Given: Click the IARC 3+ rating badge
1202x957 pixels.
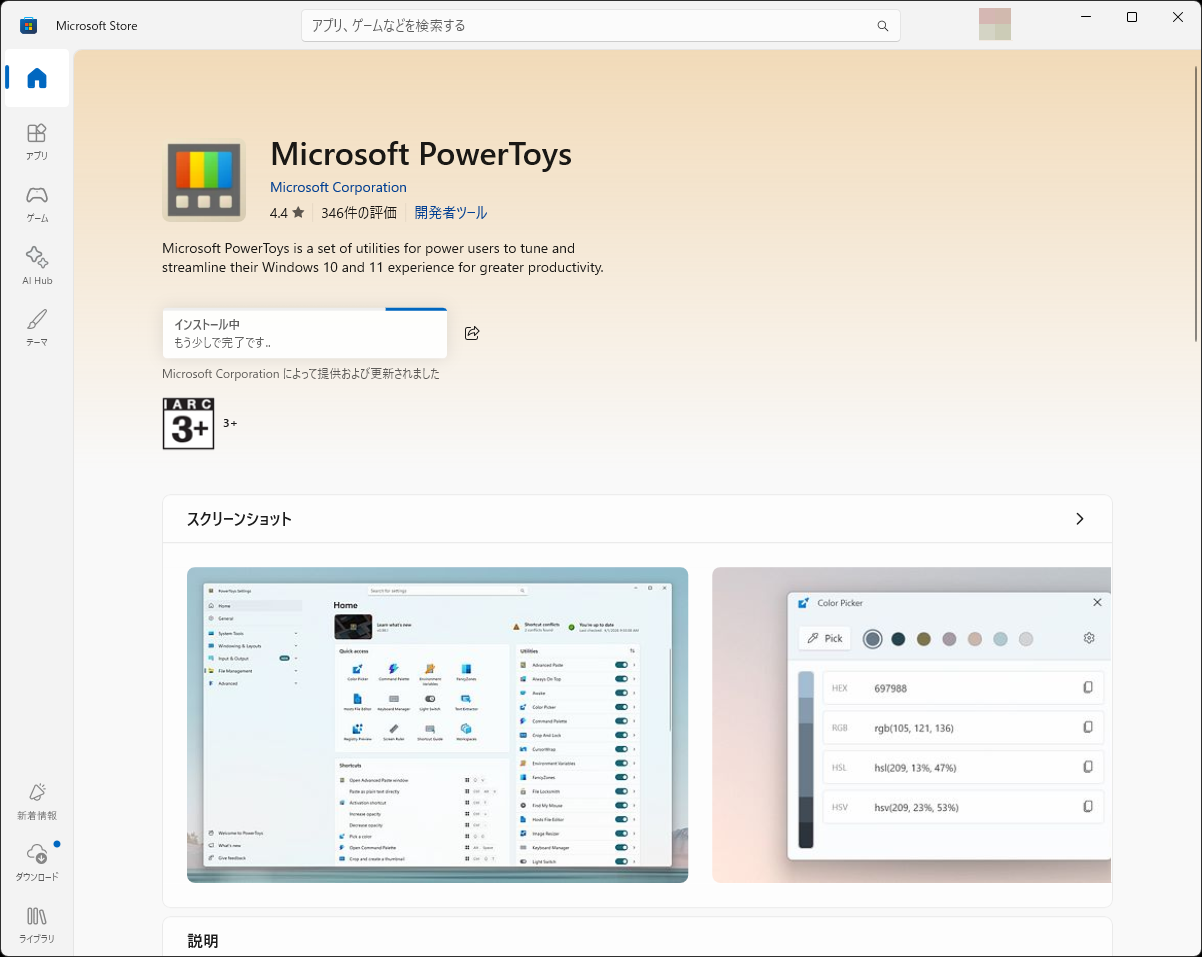Looking at the screenshot, I should pyautogui.click(x=188, y=423).
